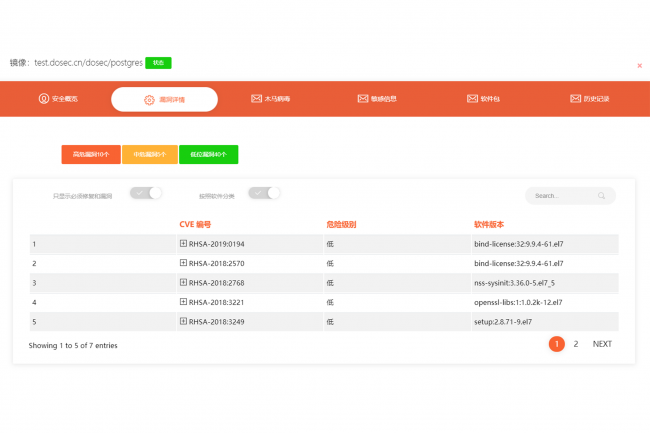Expand the RHSA-2018:3249 row
This screenshot has width=650, height=433.
point(183,321)
